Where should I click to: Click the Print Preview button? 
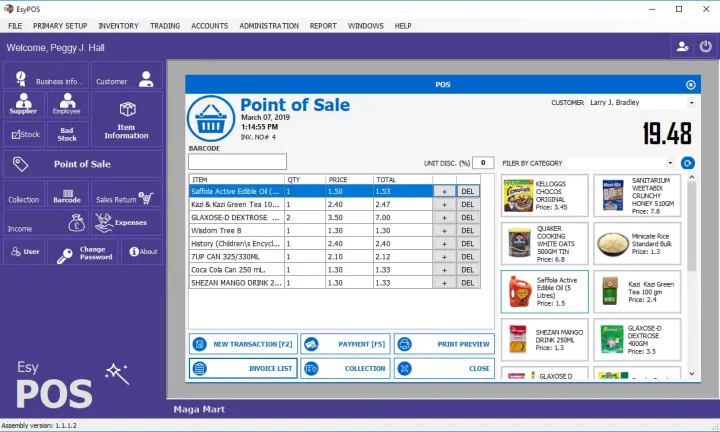pyautogui.click(x=444, y=344)
